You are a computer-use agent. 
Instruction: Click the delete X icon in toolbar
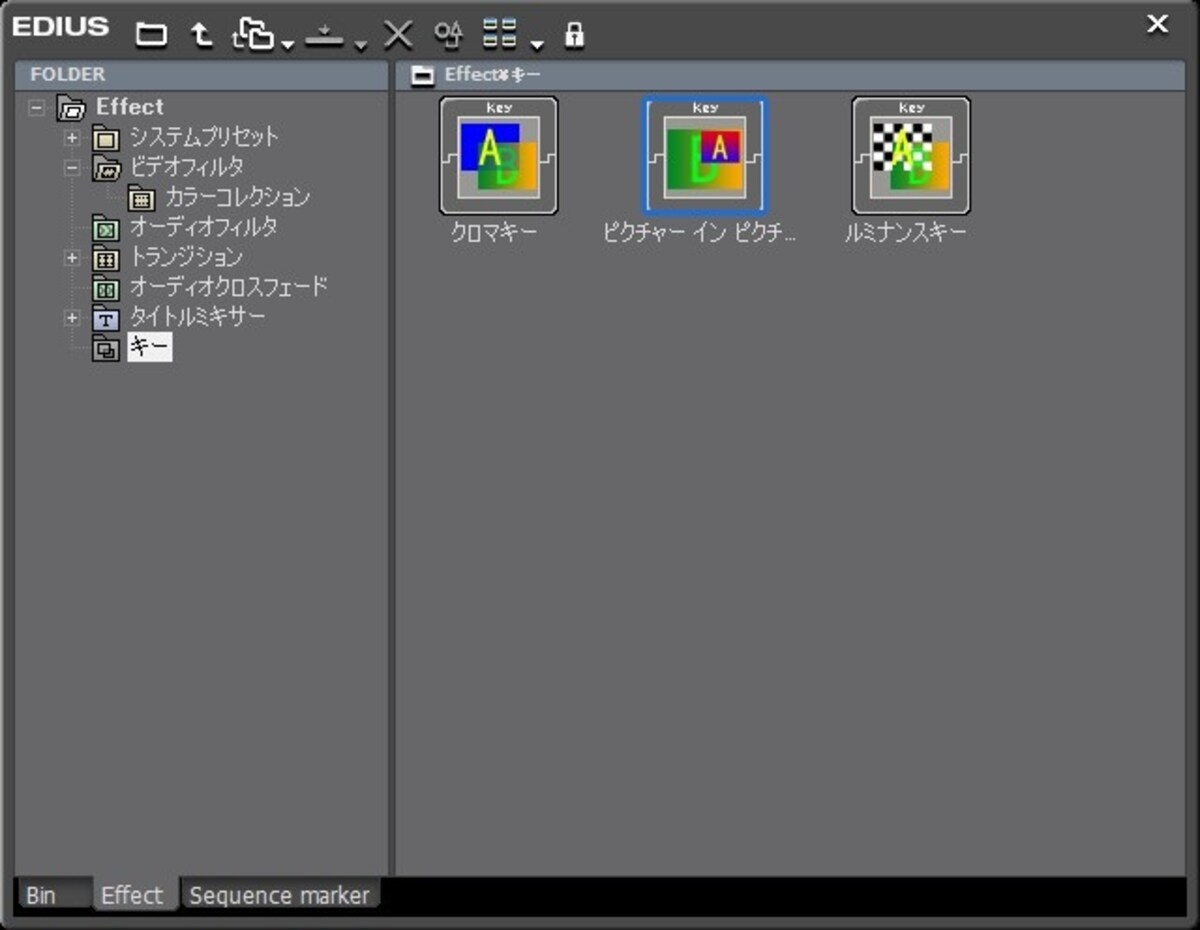(398, 35)
